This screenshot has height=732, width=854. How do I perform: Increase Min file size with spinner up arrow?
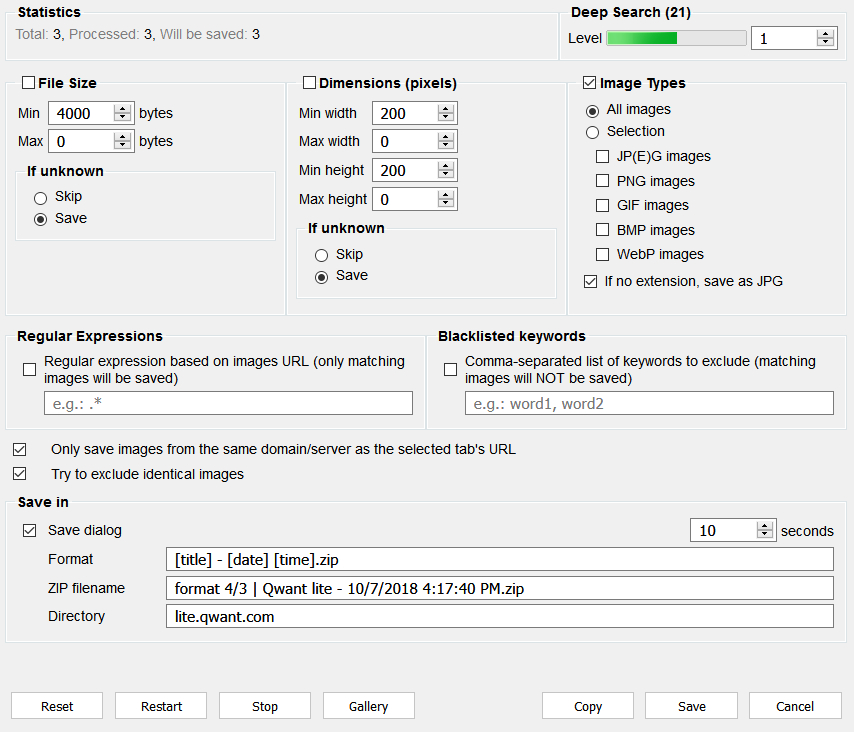(x=123, y=109)
